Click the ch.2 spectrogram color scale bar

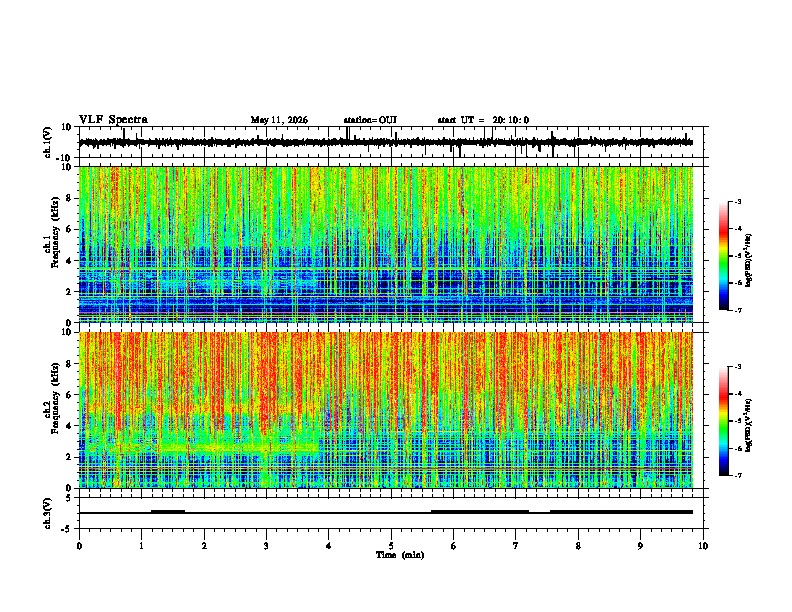tap(724, 421)
